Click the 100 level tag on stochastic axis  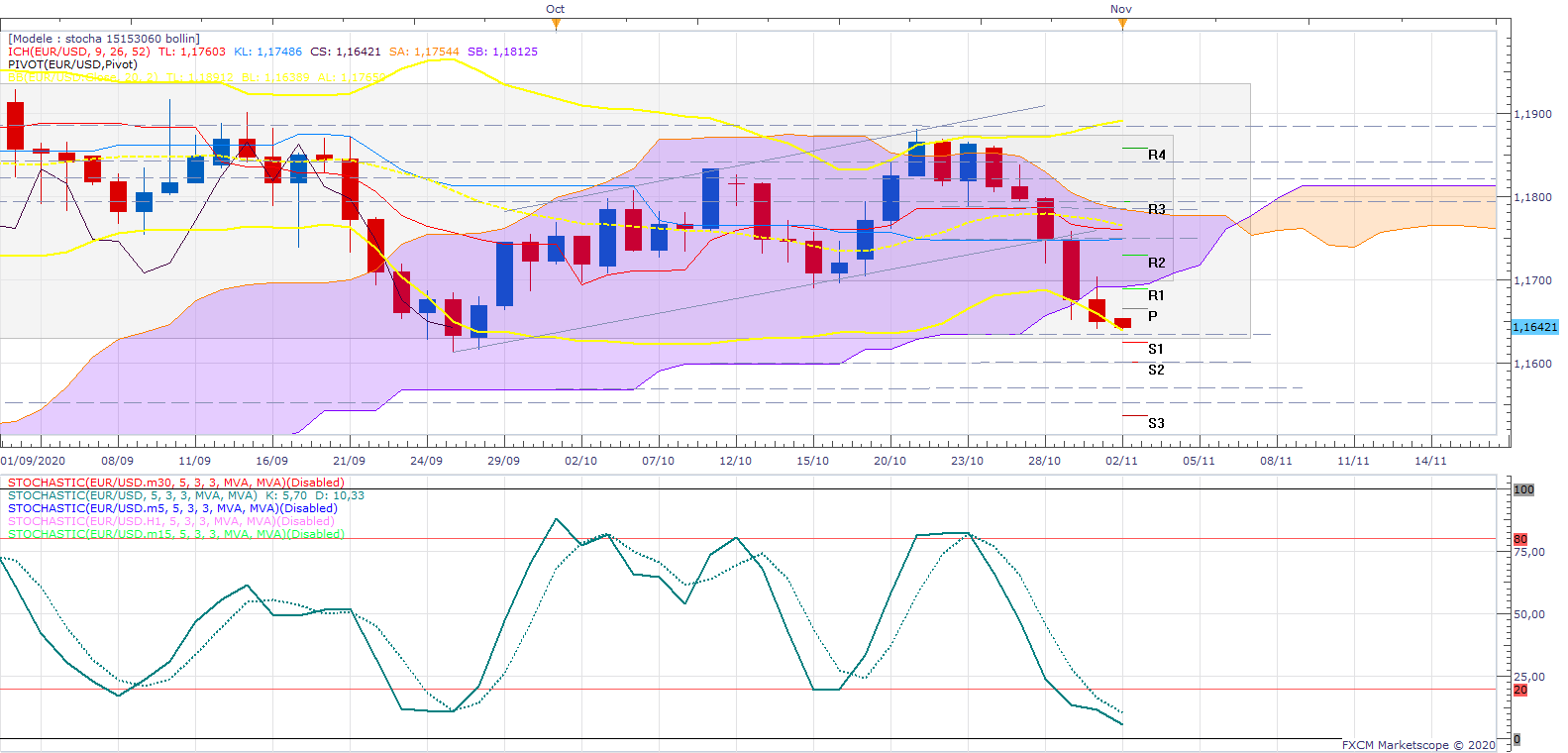tap(1523, 489)
